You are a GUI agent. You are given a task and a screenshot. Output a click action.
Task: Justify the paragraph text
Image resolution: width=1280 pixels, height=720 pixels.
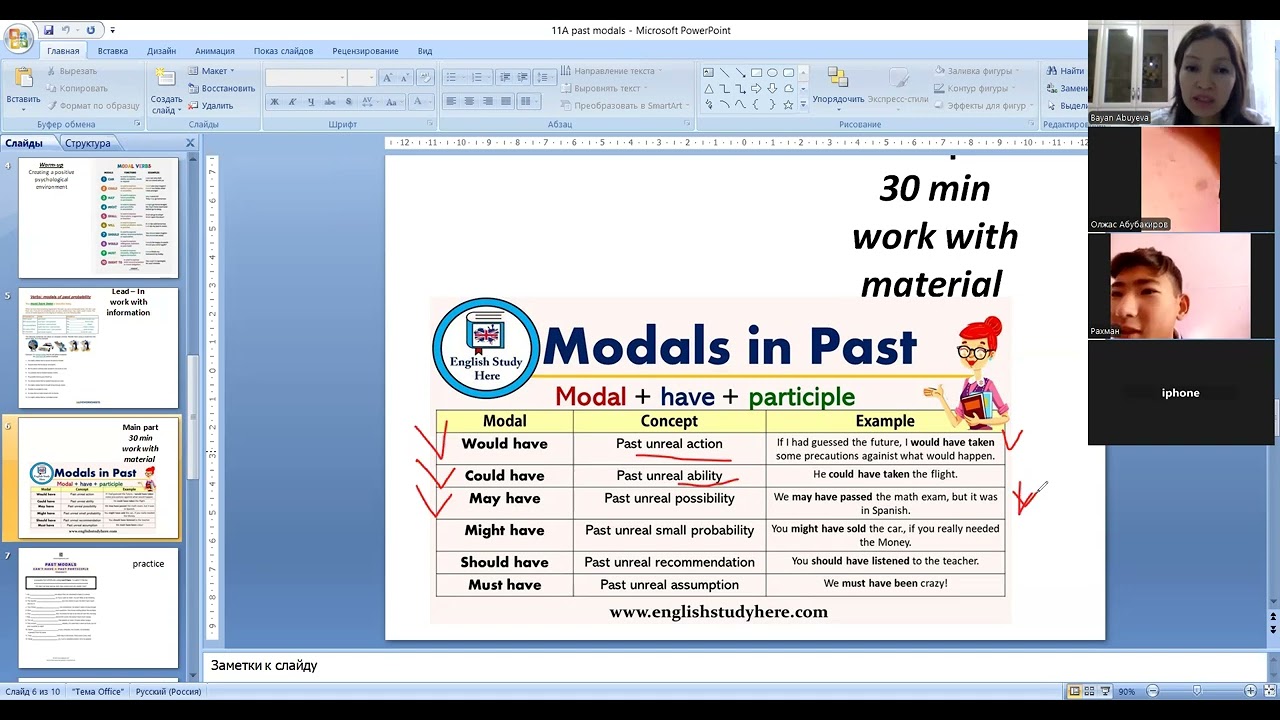(x=505, y=102)
